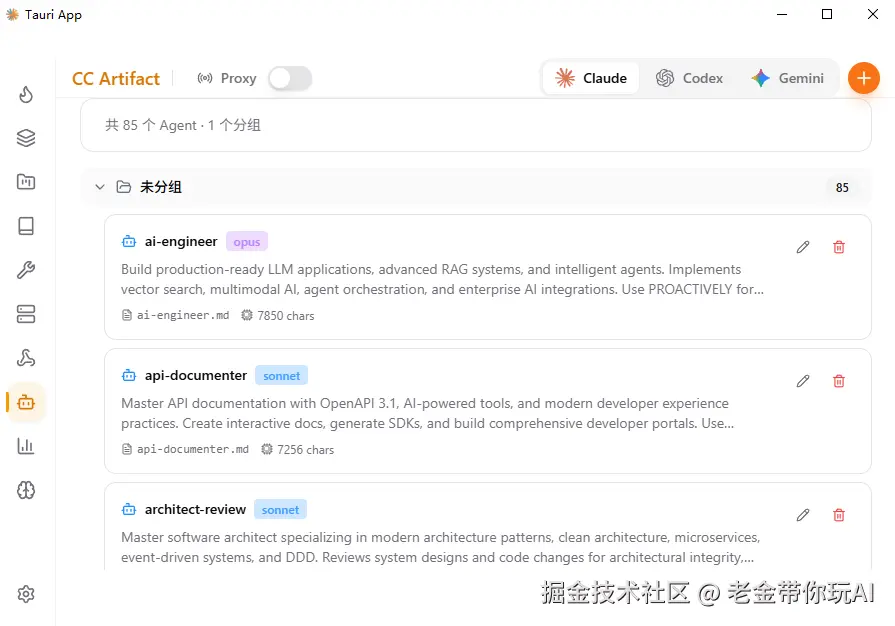The width and height of the screenshot is (895, 626).
Task: Click the architect-review robot icon
Action: coord(129,510)
